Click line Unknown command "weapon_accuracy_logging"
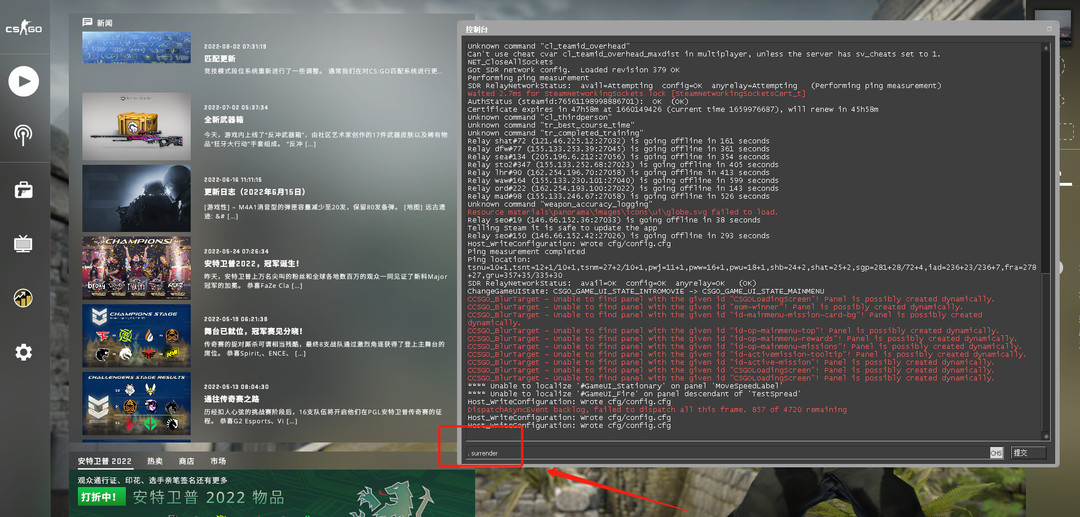Image resolution: width=1080 pixels, height=517 pixels. [x=559, y=204]
